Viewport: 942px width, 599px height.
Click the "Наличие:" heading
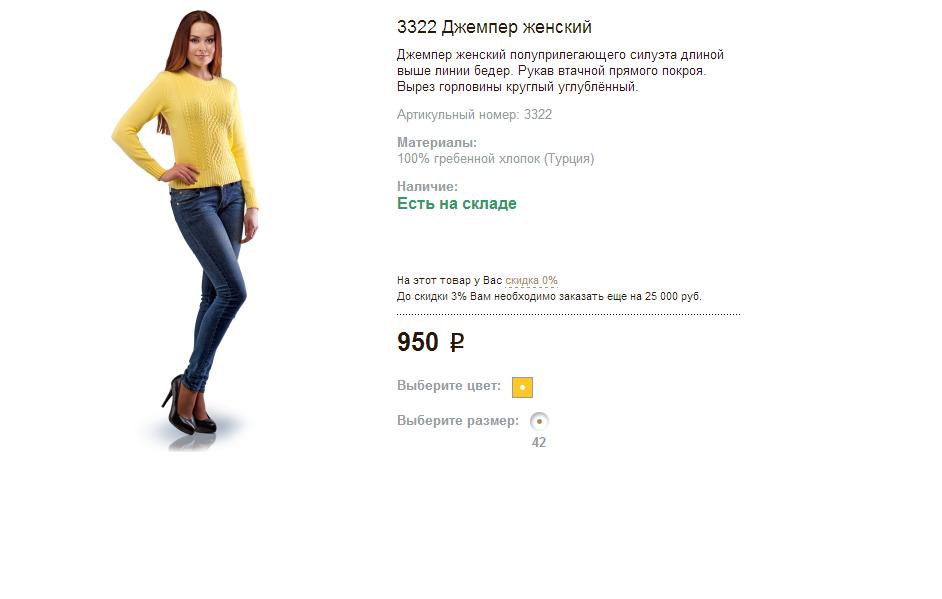[x=427, y=187]
